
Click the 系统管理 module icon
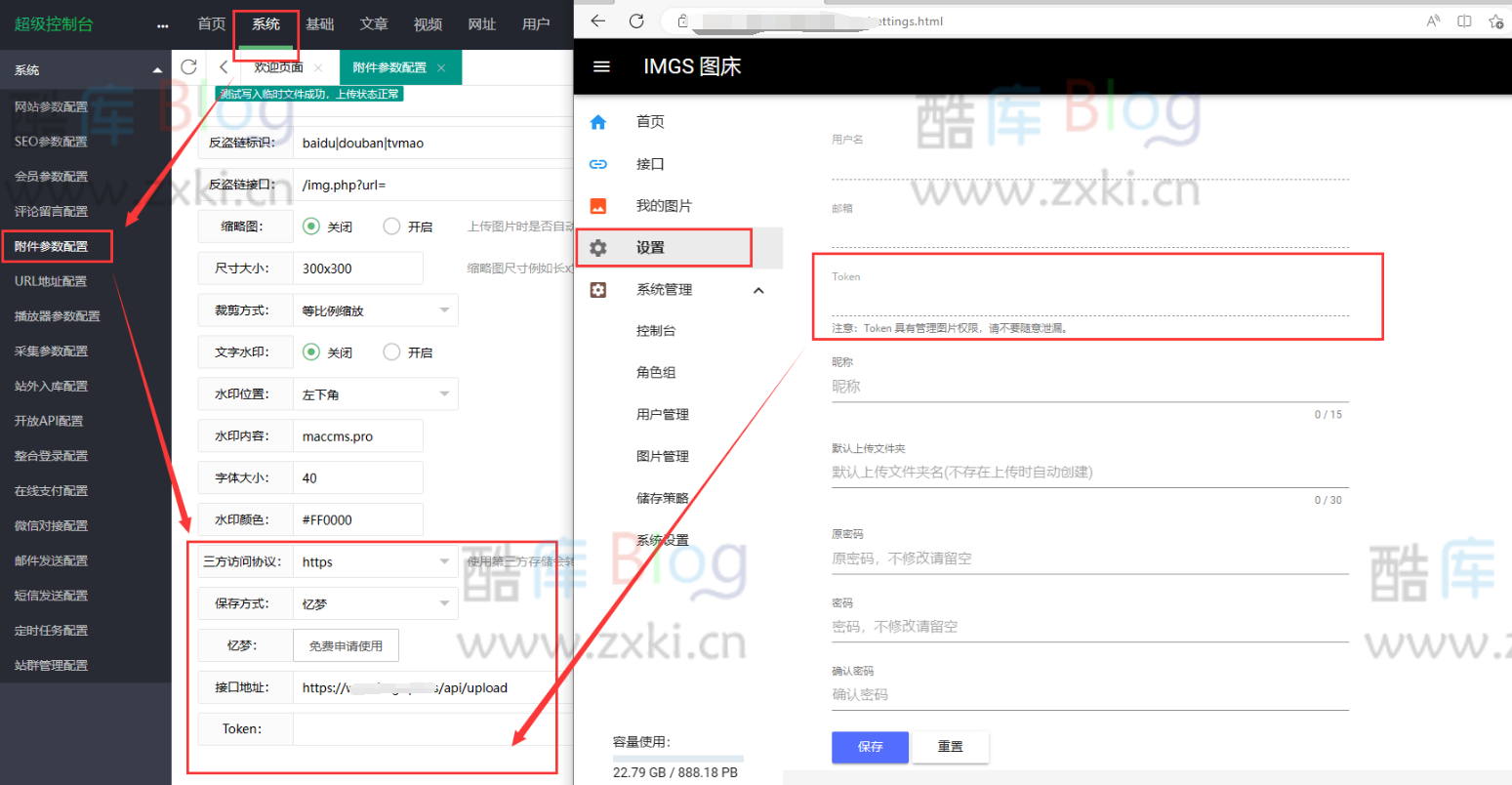(x=598, y=289)
